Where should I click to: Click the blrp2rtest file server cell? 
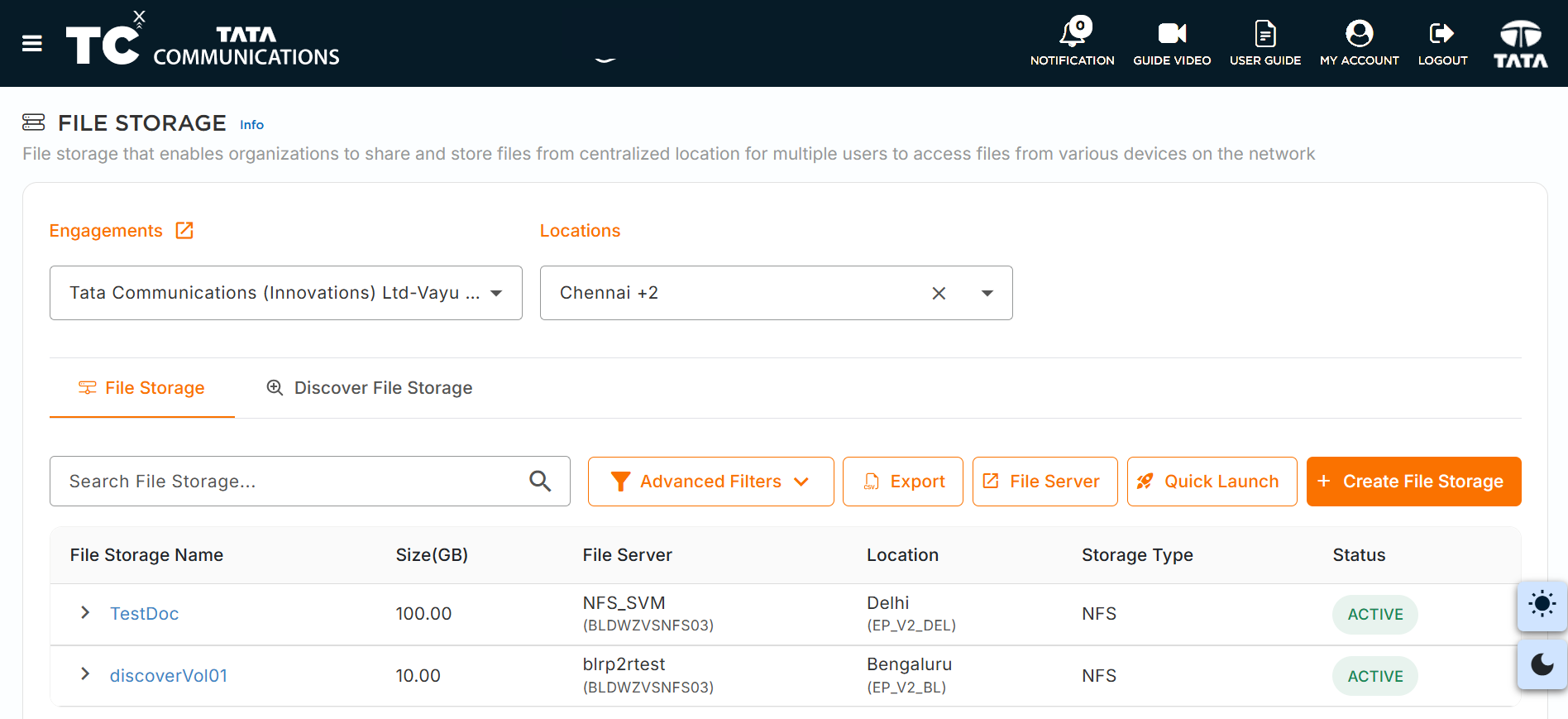click(648, 676)
